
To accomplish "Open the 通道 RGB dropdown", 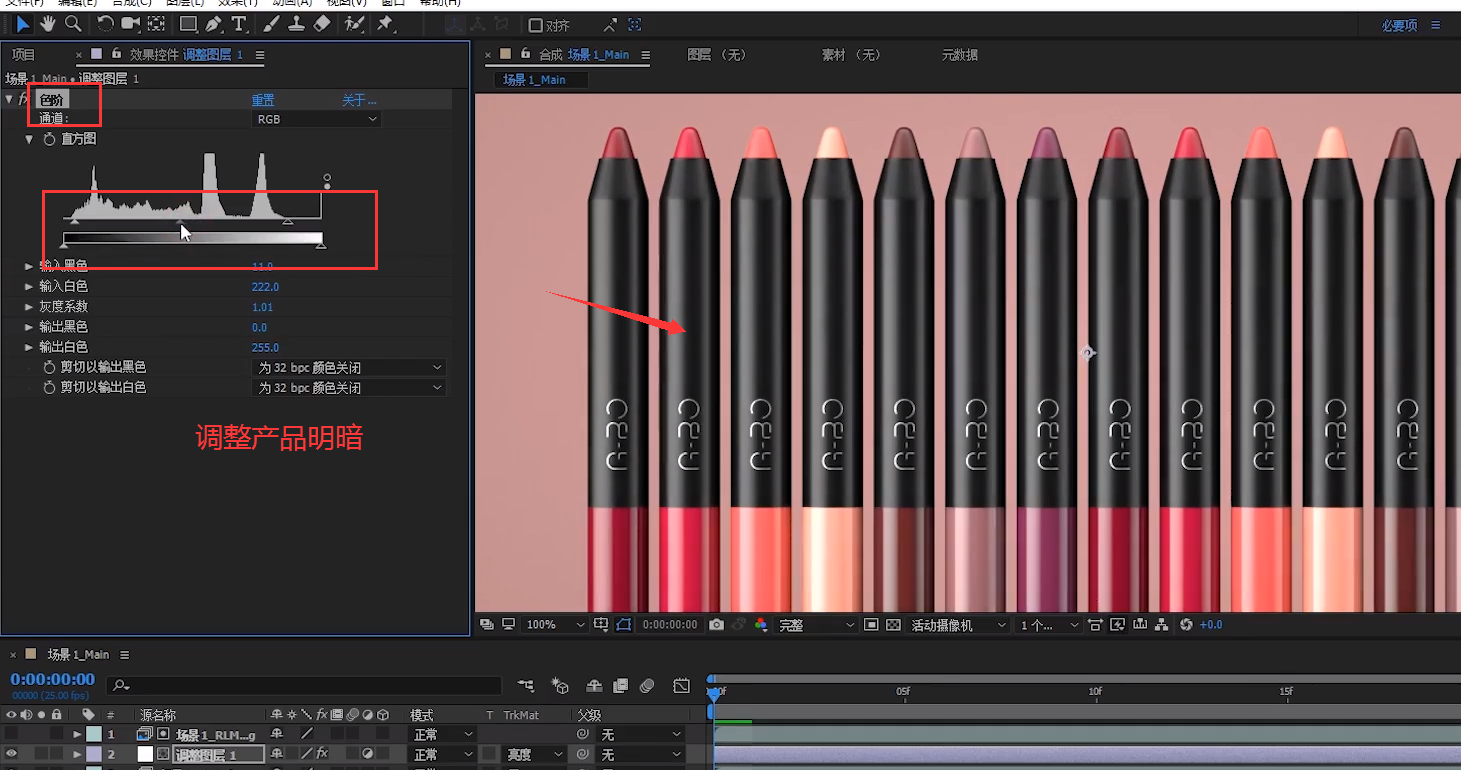I will [x=316, y=119].
